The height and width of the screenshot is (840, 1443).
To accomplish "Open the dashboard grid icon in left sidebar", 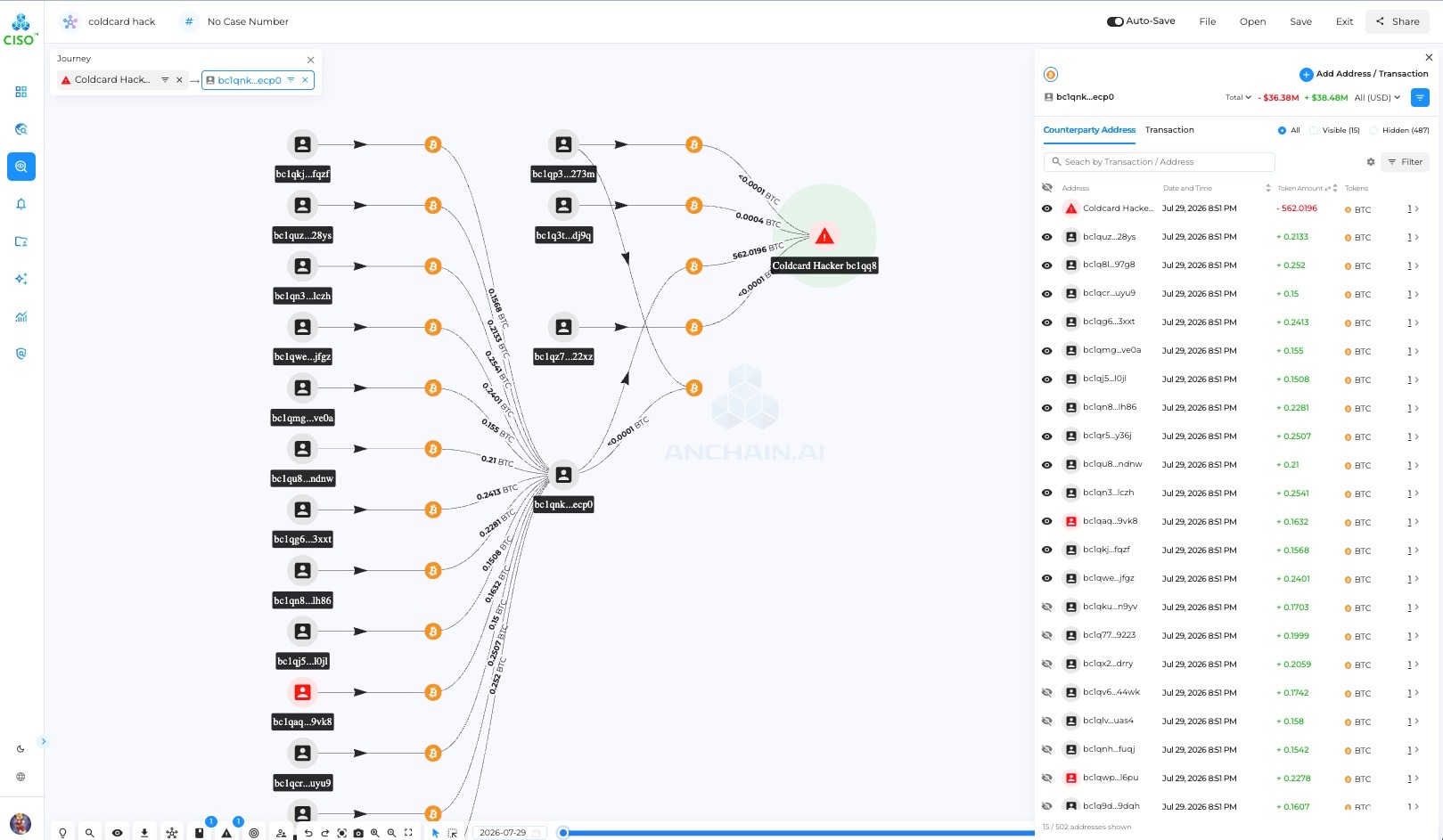I will coord(21,92).
